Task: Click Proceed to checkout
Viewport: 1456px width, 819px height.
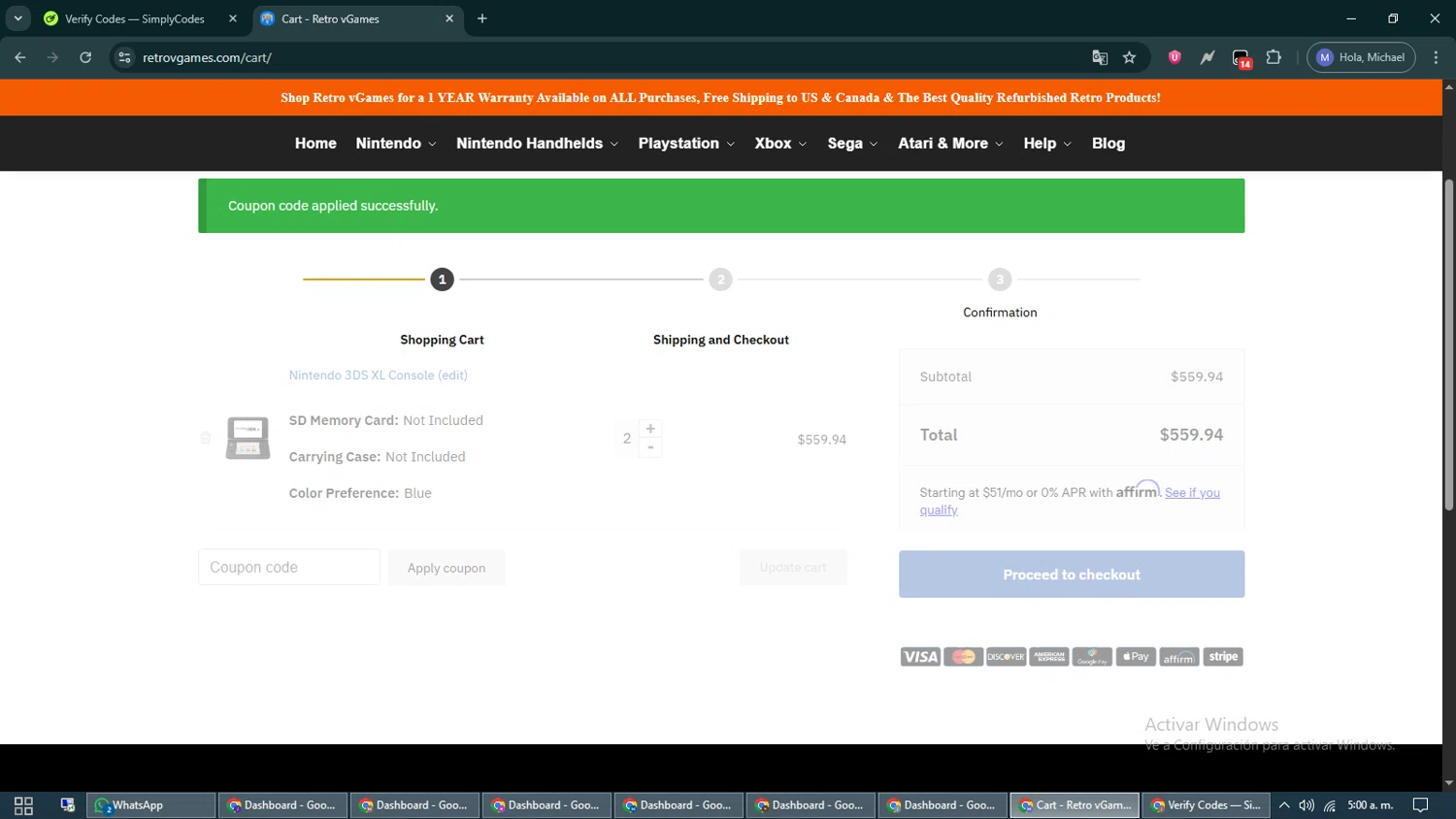Action: 1072,574
